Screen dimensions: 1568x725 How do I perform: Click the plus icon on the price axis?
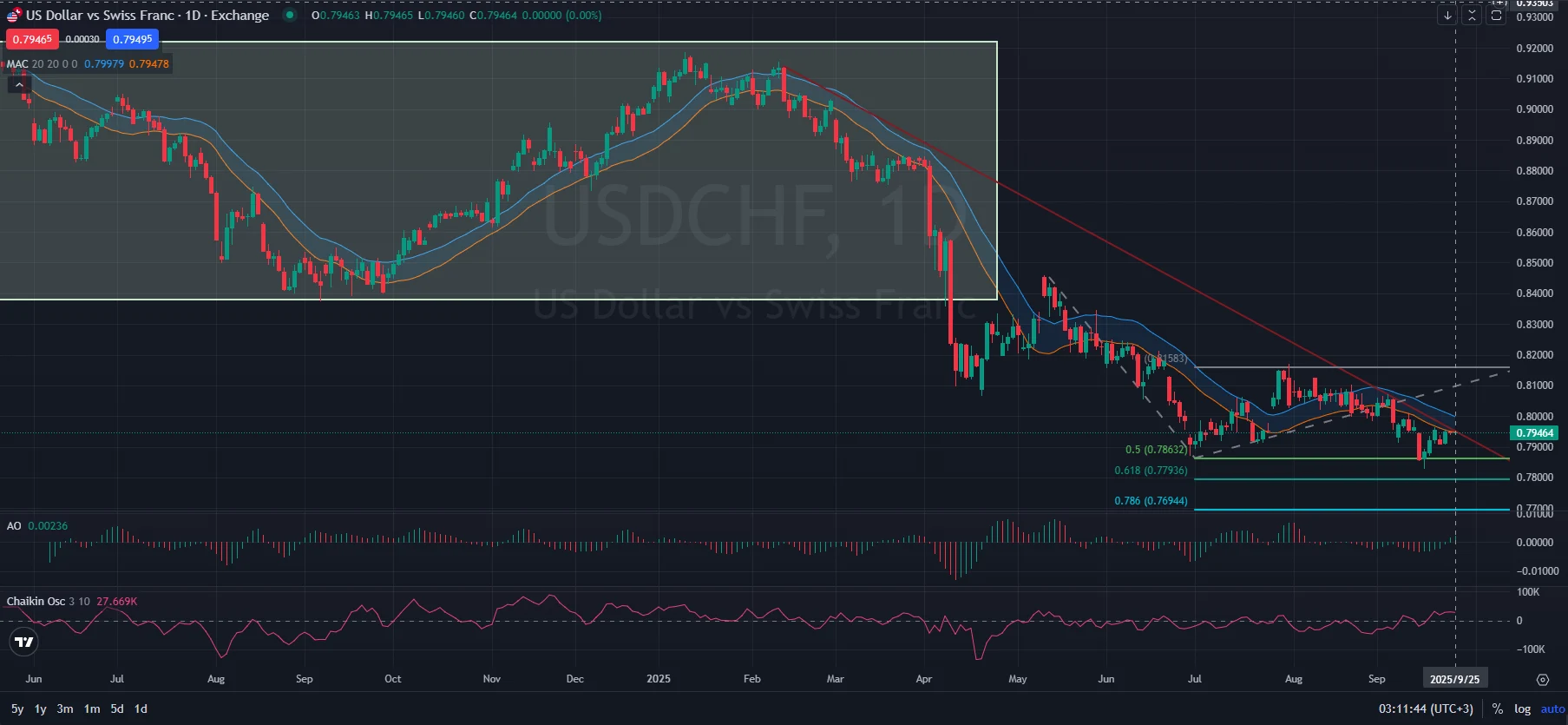[x=1499, y=3]
